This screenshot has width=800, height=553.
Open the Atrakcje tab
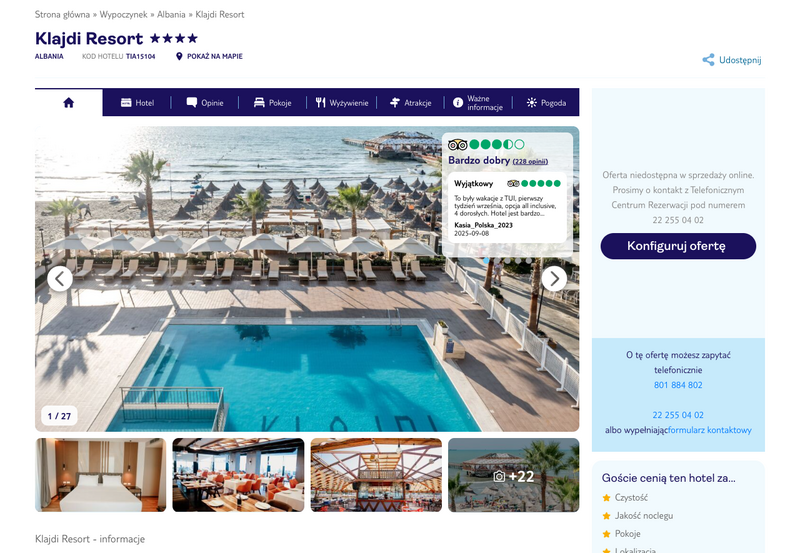tap(410, 103)
